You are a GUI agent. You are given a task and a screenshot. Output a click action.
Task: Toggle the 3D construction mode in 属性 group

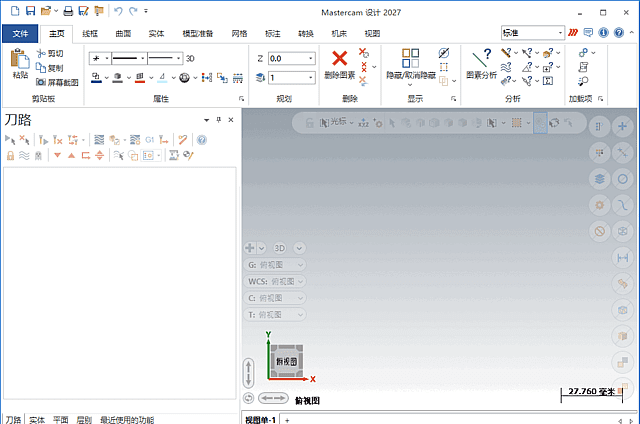click(x=190, y=58)
